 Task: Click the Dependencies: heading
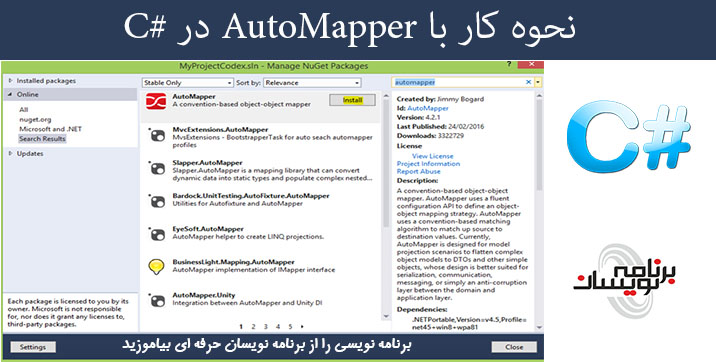[422, 310]
